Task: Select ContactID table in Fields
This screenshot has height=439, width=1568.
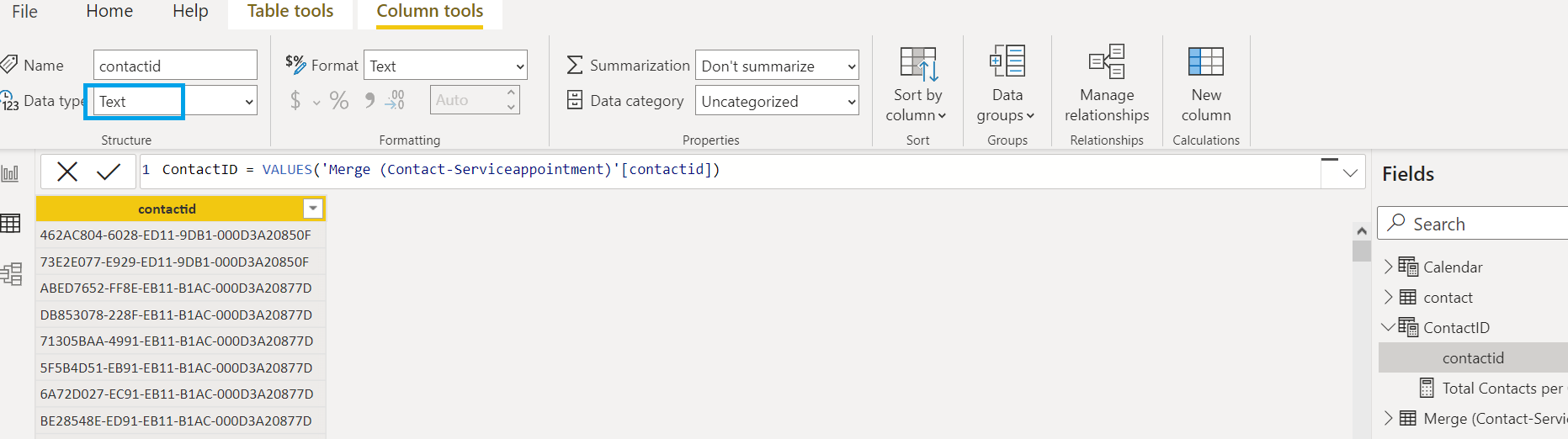Action: tap(1456, 328)
